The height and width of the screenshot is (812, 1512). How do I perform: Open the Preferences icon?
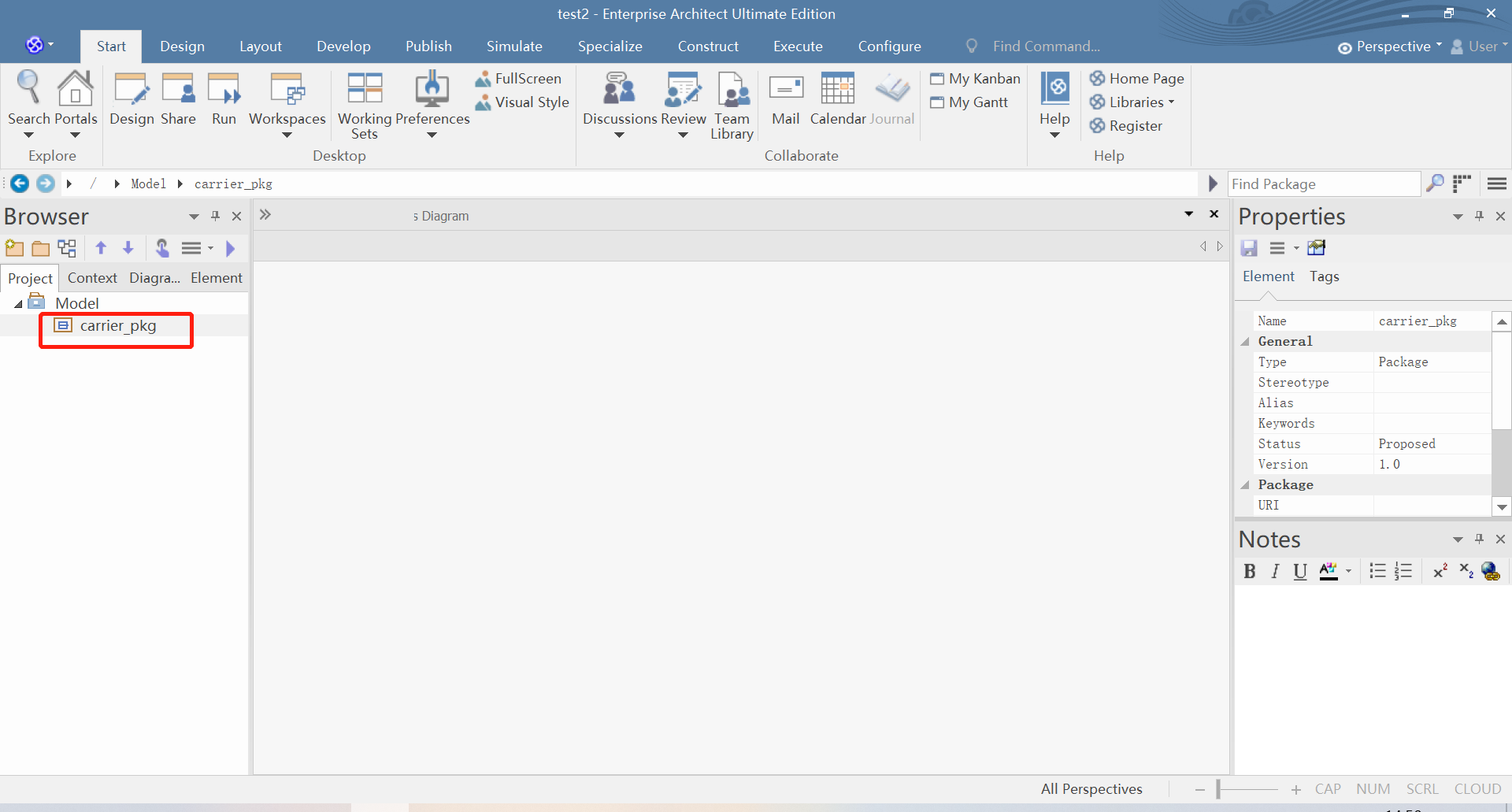click(x=432, y=88)
